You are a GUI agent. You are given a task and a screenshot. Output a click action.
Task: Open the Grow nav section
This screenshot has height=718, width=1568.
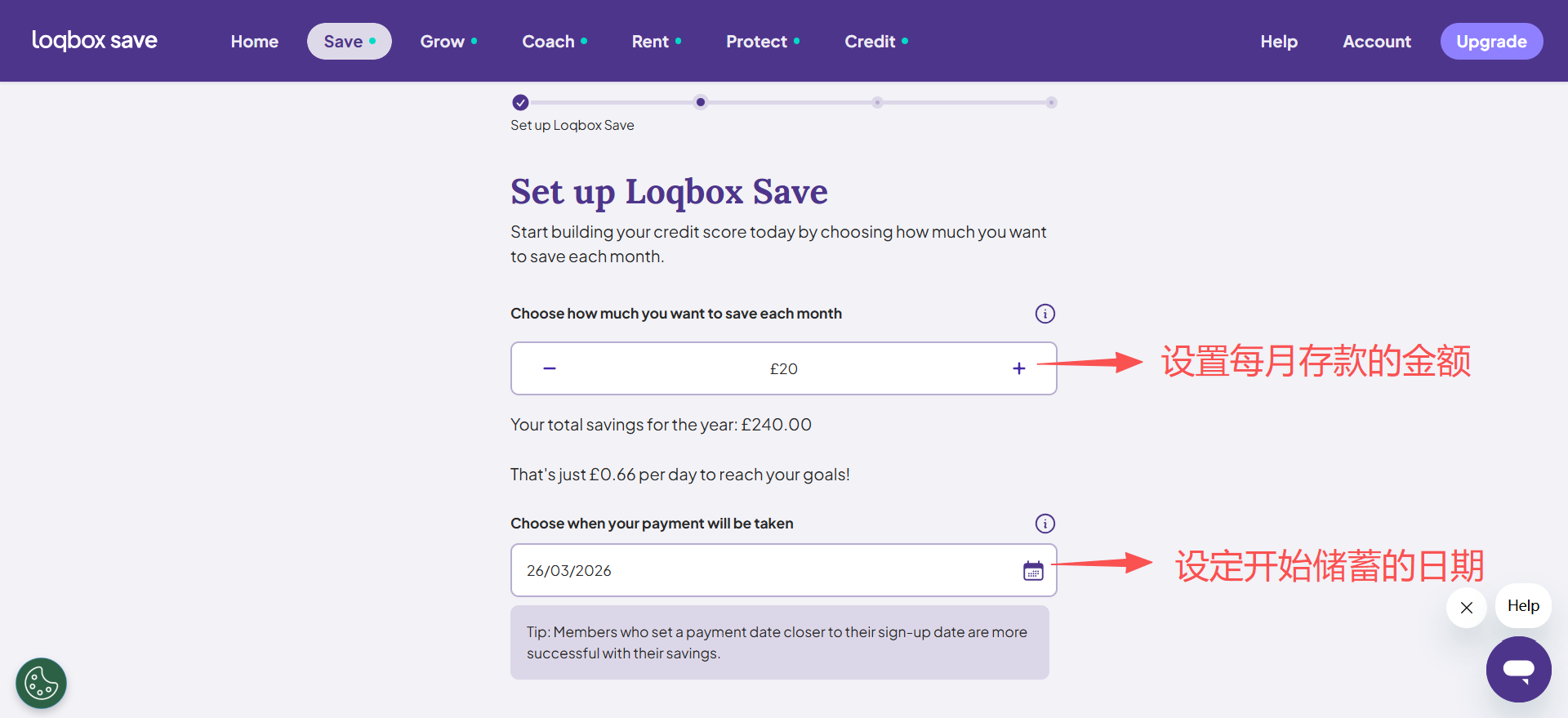pos(448,42)
